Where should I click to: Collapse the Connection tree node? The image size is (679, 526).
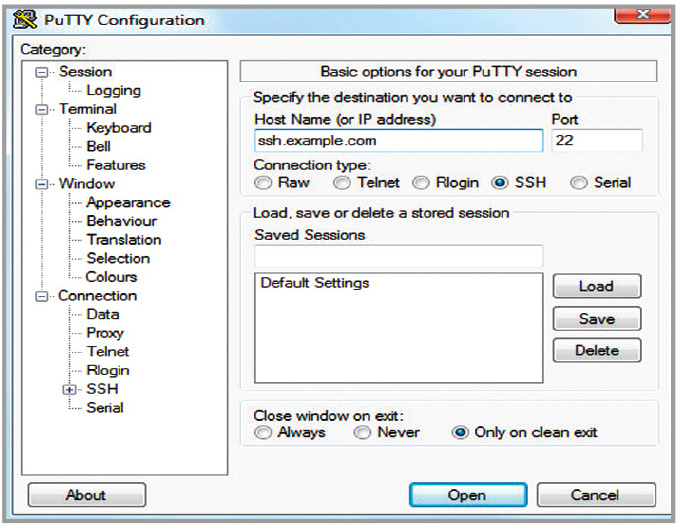click(x=42, y=297)
